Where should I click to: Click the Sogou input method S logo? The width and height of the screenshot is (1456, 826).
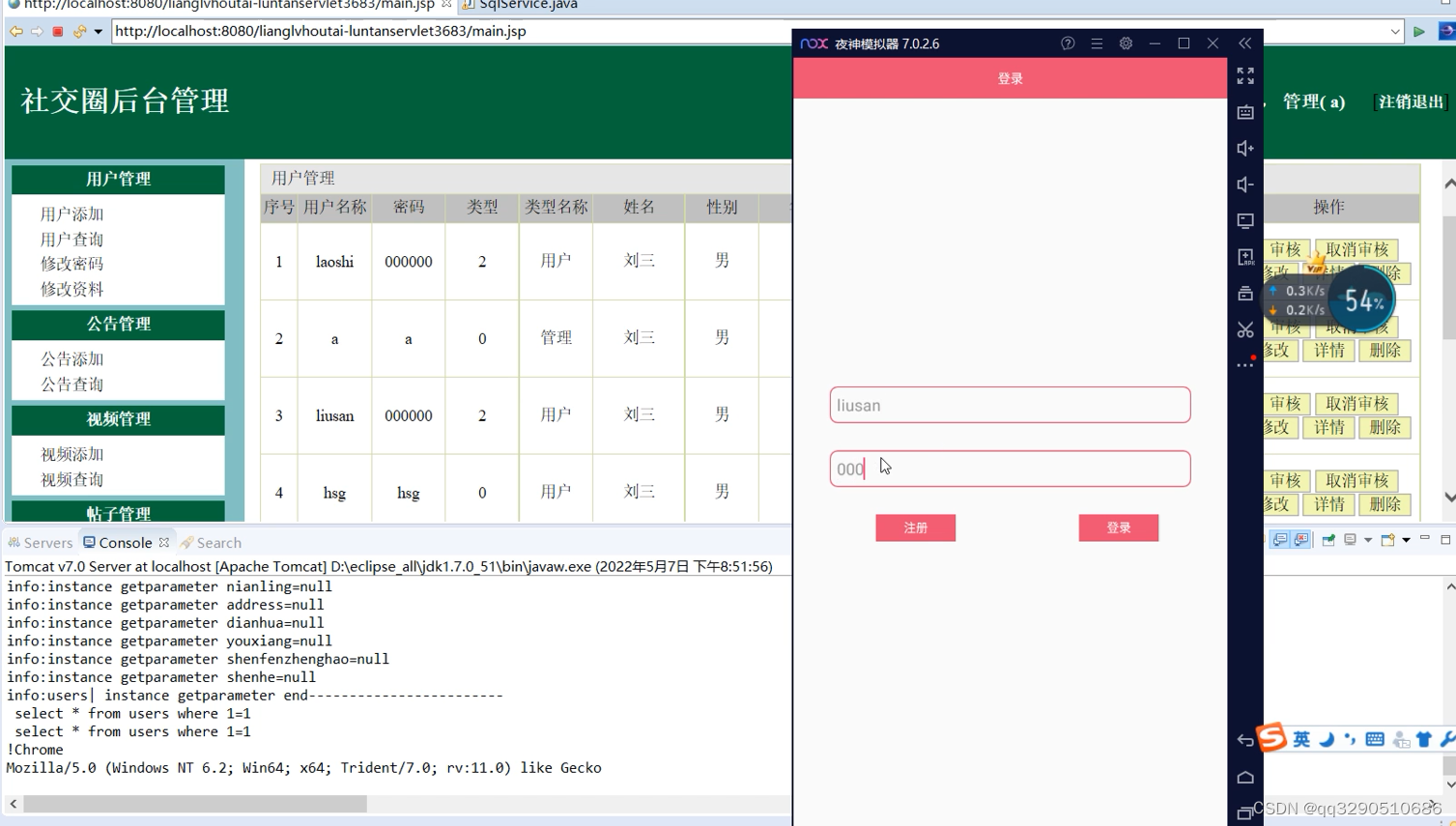tap(1271, 736)
